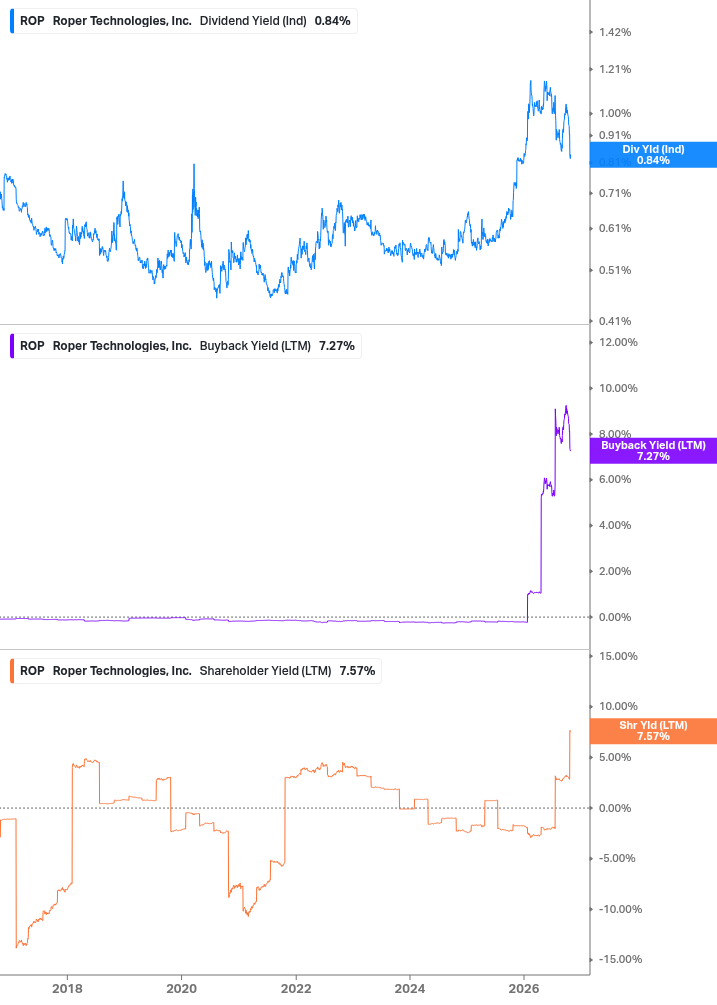
Task: Click the Dividend Yield (Ind) legend label
Action: (x=253, y=21)
